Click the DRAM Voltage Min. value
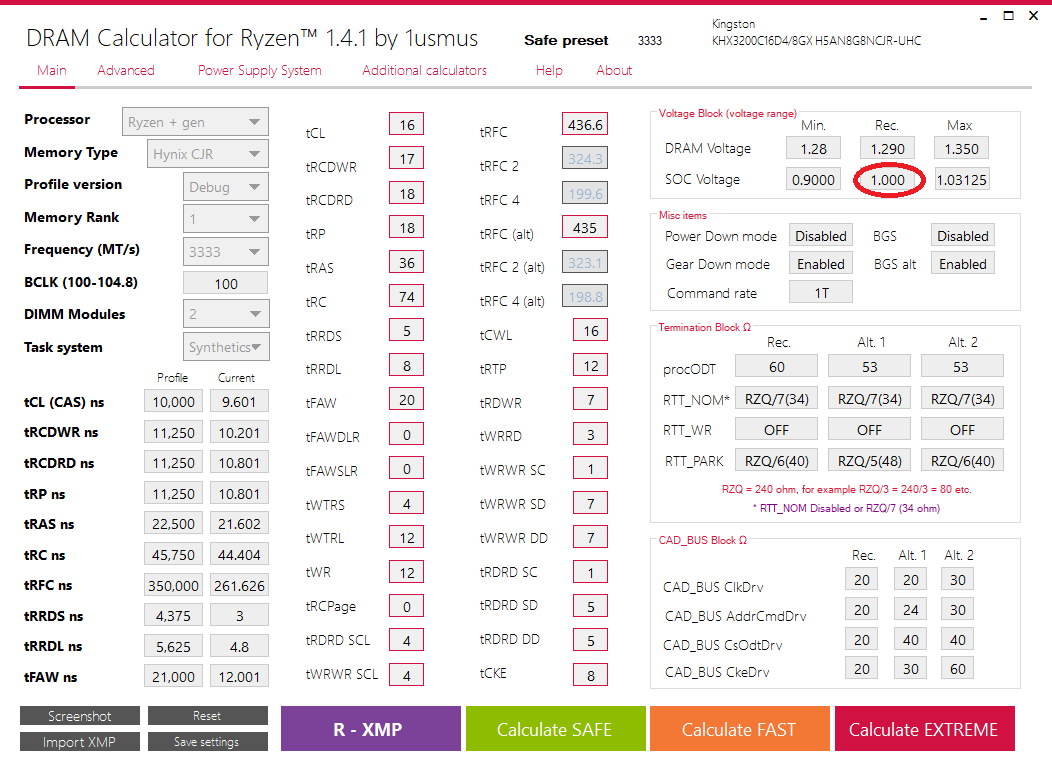The width and height of the screenshot is (1052, 771). pyautogui.click(x=814, y=148)
